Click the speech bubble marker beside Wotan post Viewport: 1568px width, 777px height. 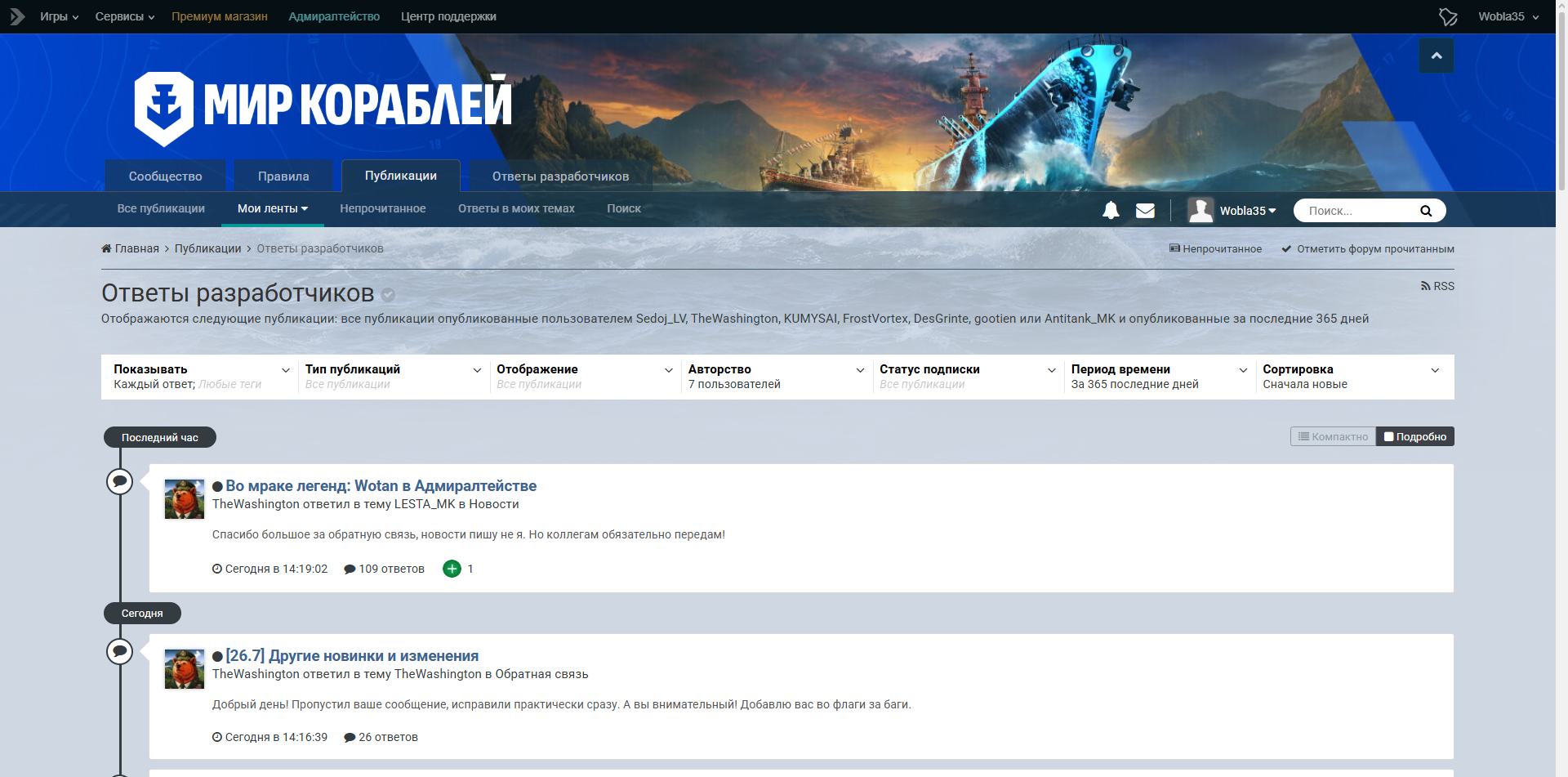click(120, 481)
